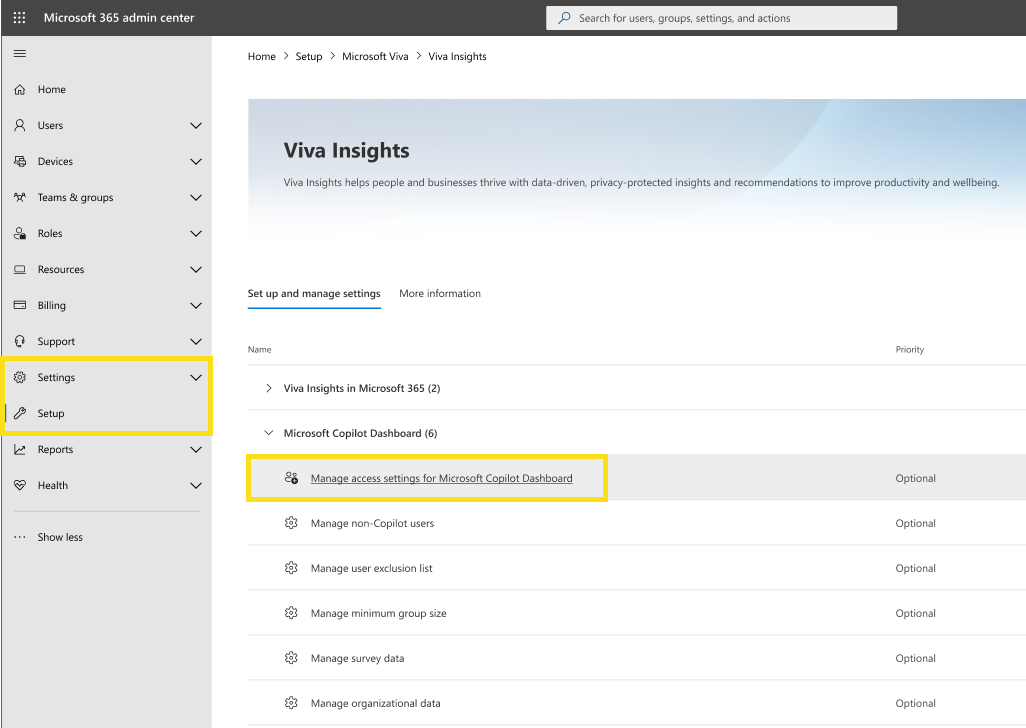Screen dimensions: 1026x728
Task: Click the Support headset icon
Action: tap(20, 341)
